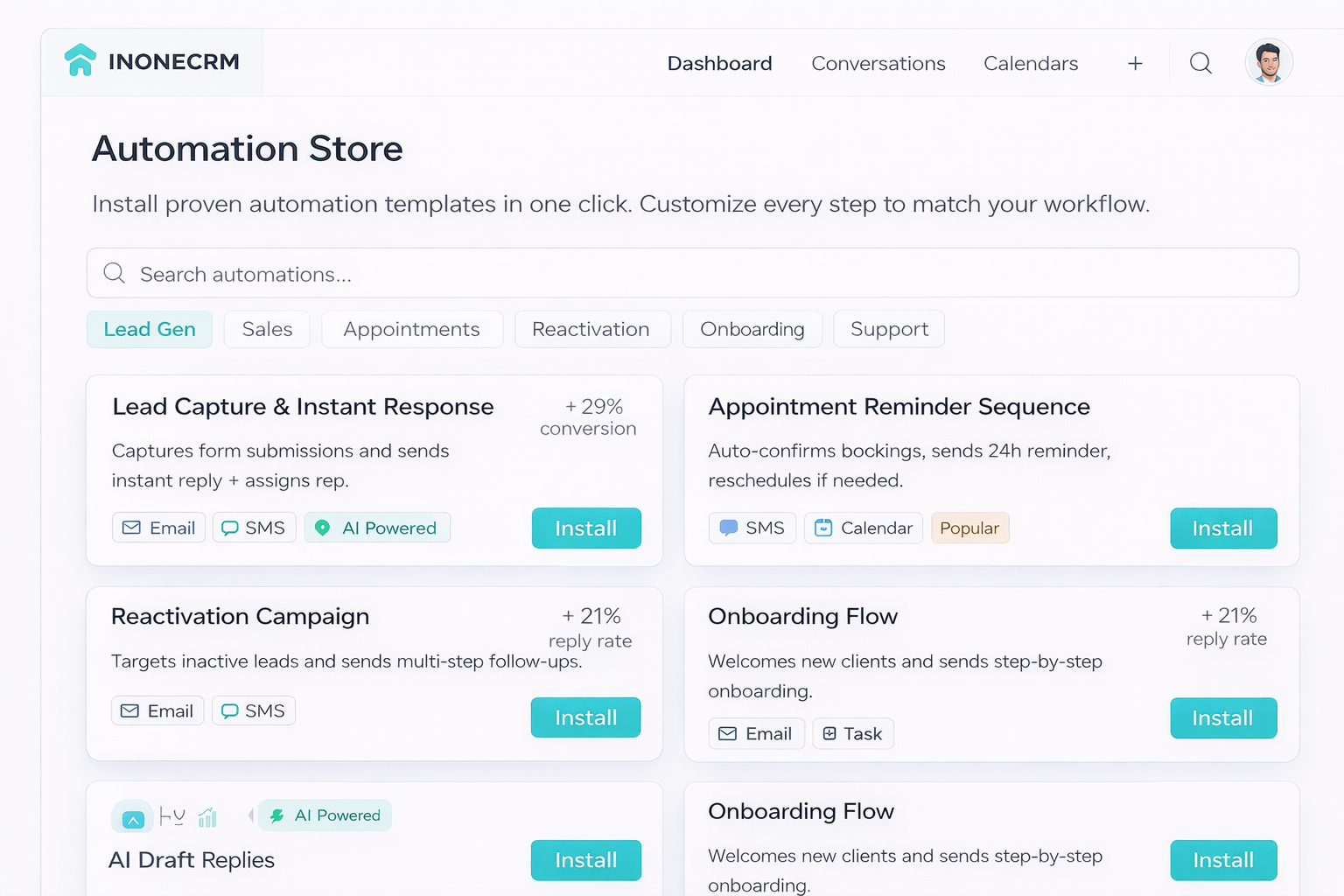This screenshot has height=896, width=1344.
Task: Toggle the Lead Gen filter chip
Action: click(150, 329)
